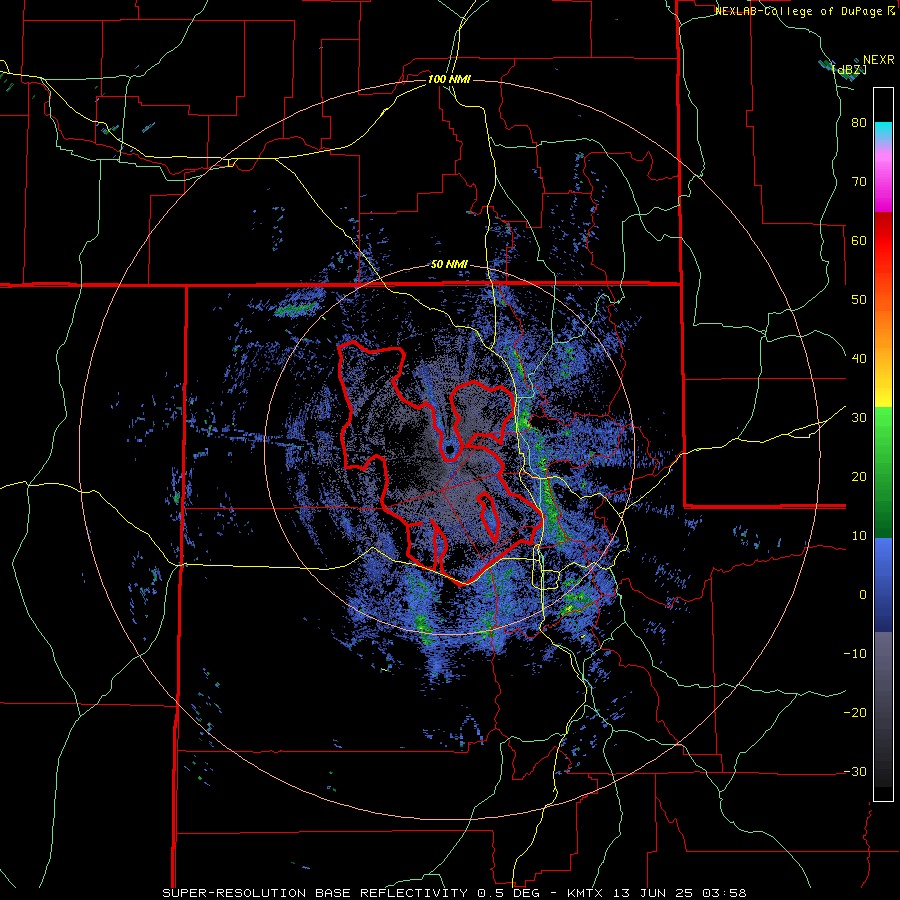Click the 60 value on color scale
This screenshot has width=900, height=900.
[859, 240]
